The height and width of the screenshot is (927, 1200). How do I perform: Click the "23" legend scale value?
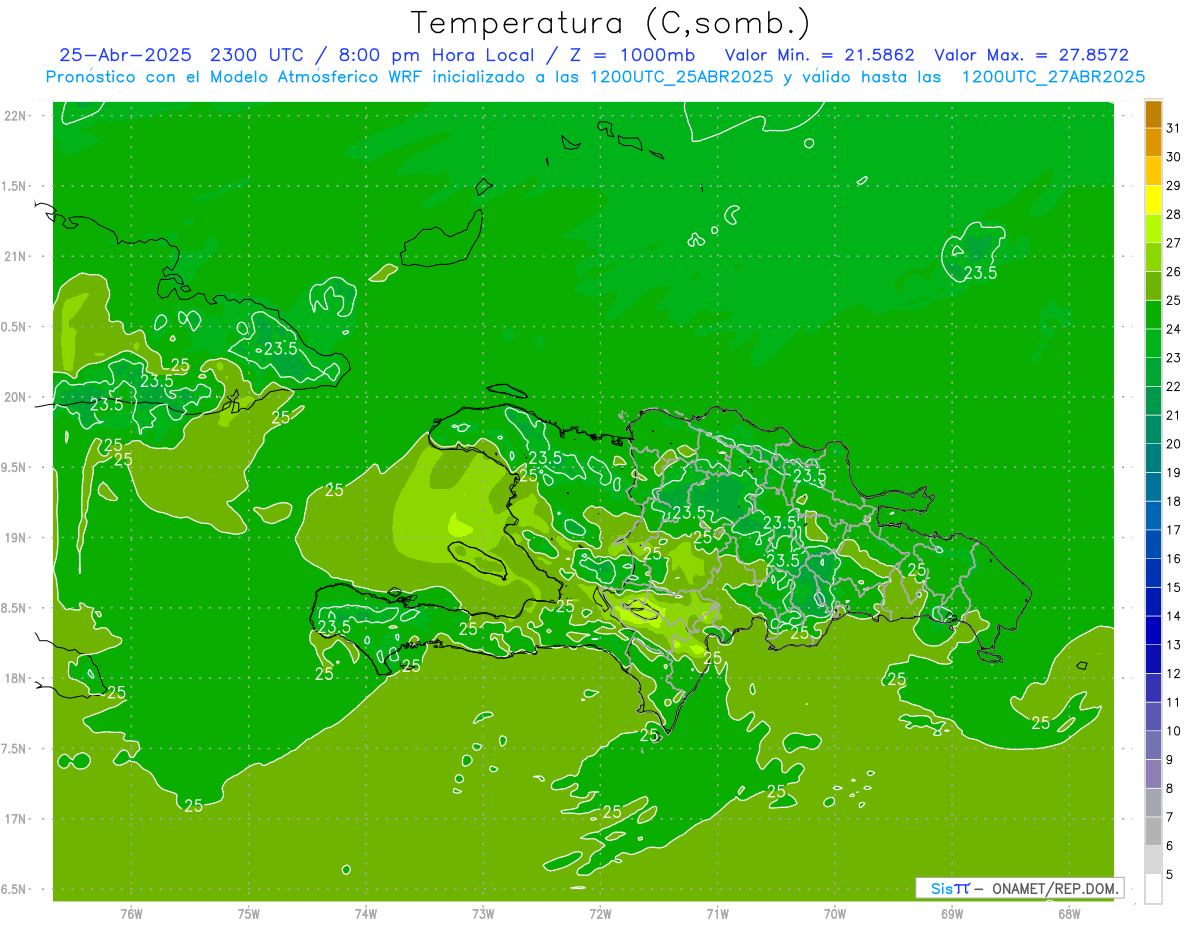(x=1174, y=358)
